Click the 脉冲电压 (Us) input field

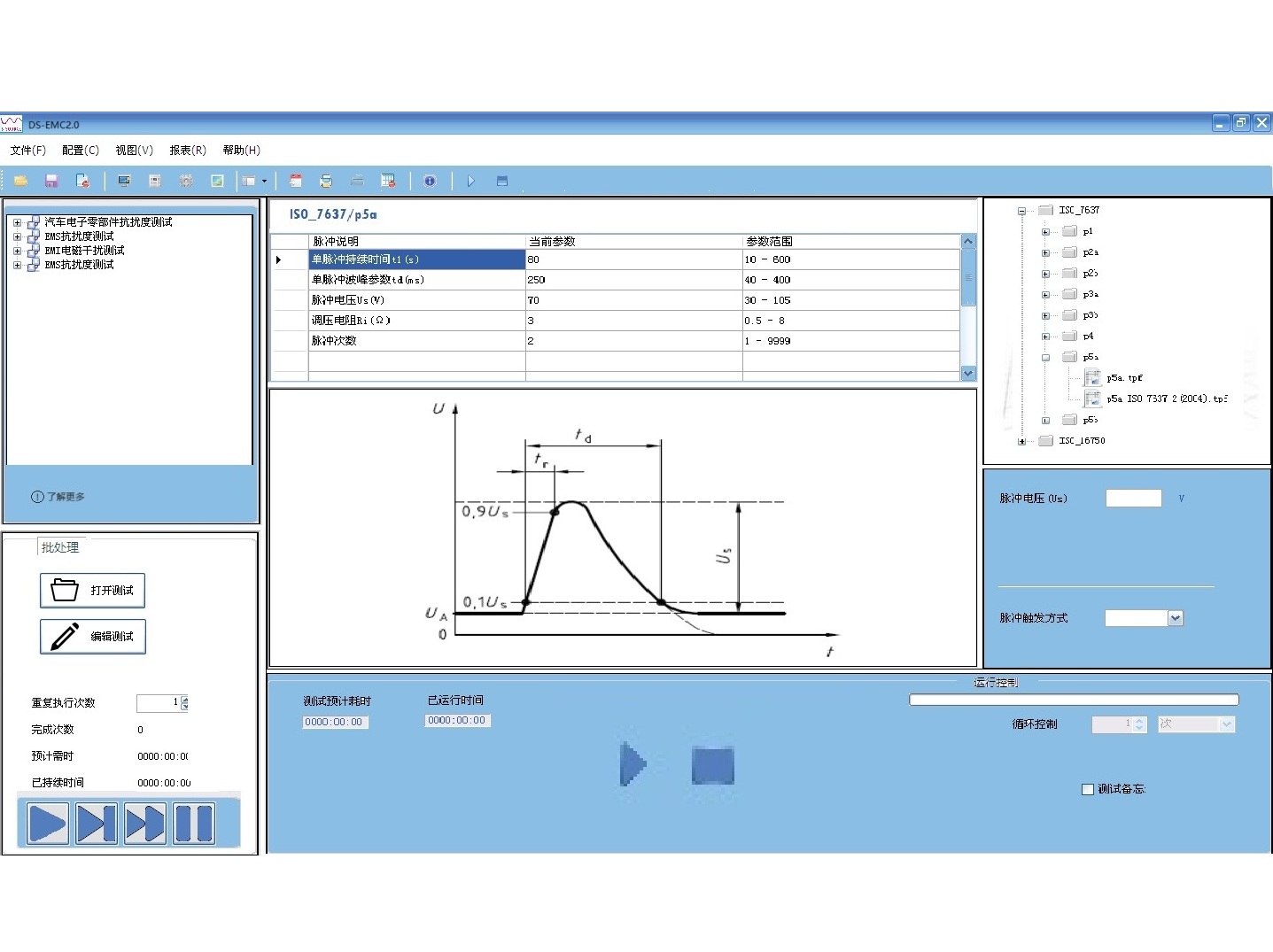click(1133, 499)
